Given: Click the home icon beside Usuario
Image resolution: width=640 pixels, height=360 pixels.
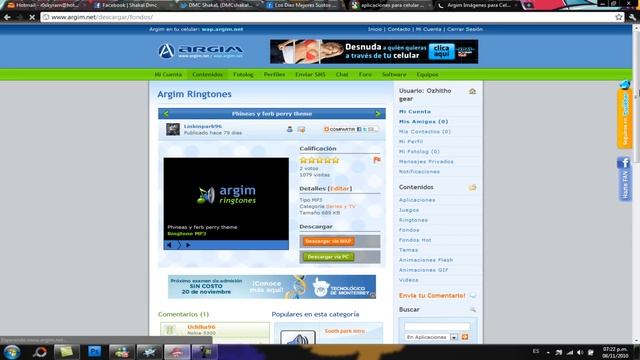Looking at the screenshot, I should [472, 91].
